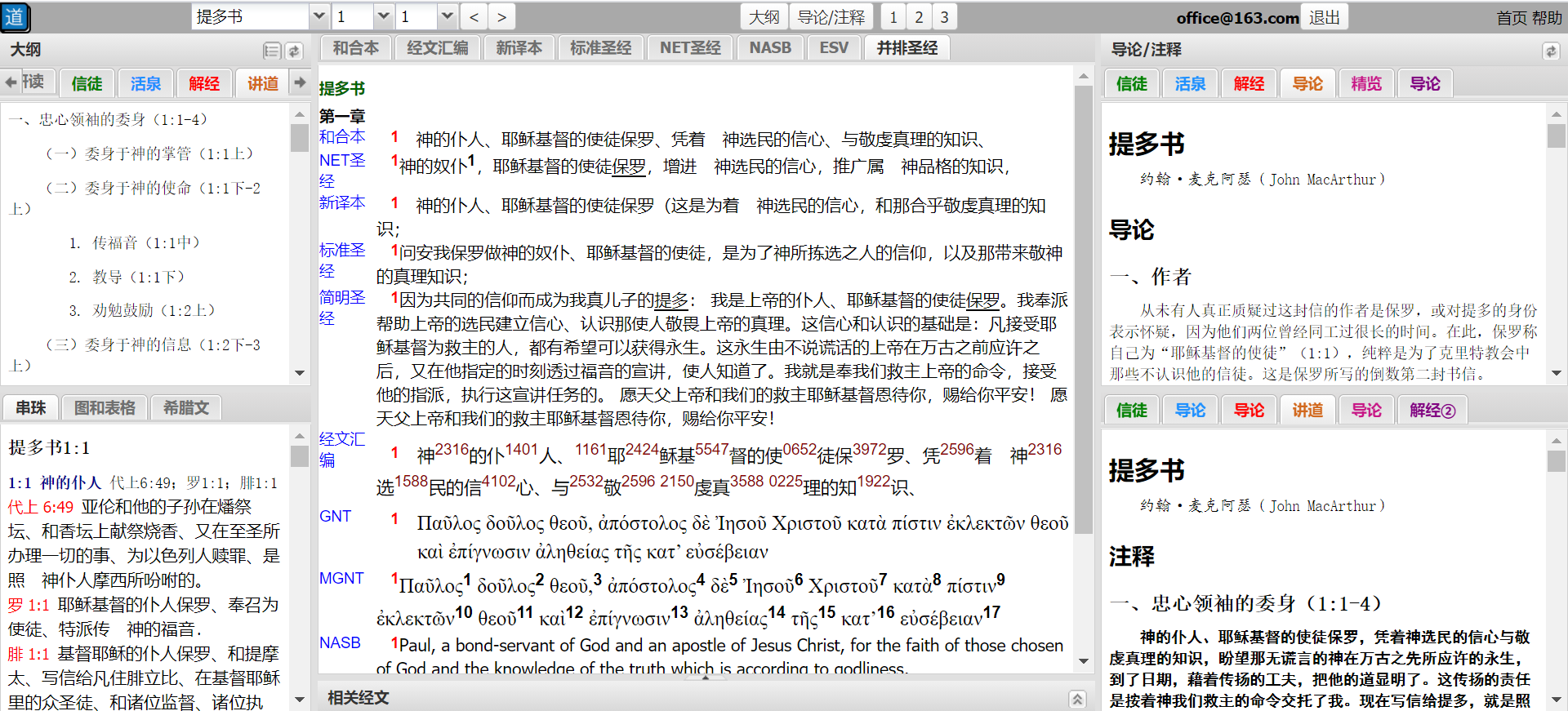Open the verse number dropdown

(446, 17)
